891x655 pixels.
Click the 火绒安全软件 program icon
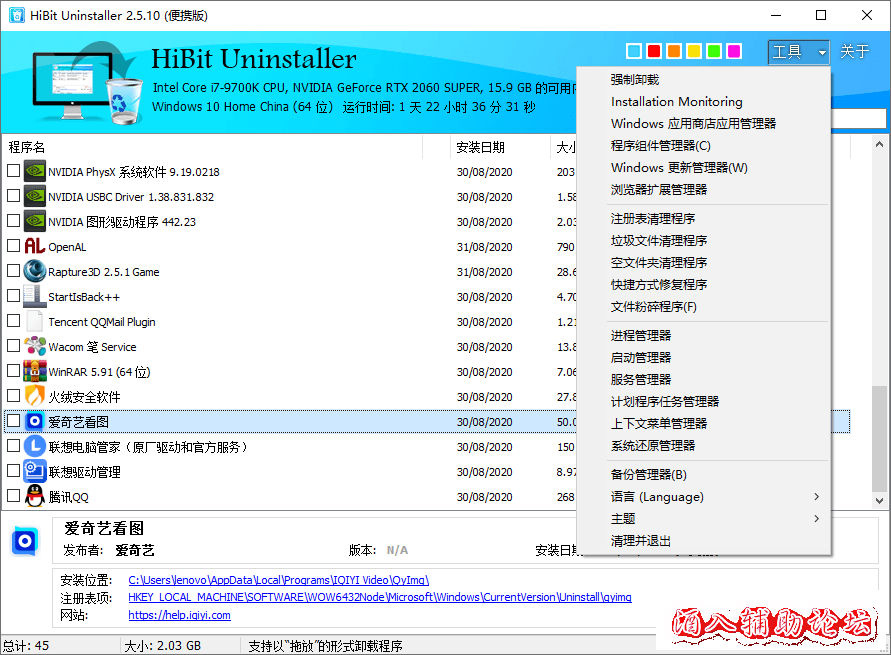click(x=34, y=396)
